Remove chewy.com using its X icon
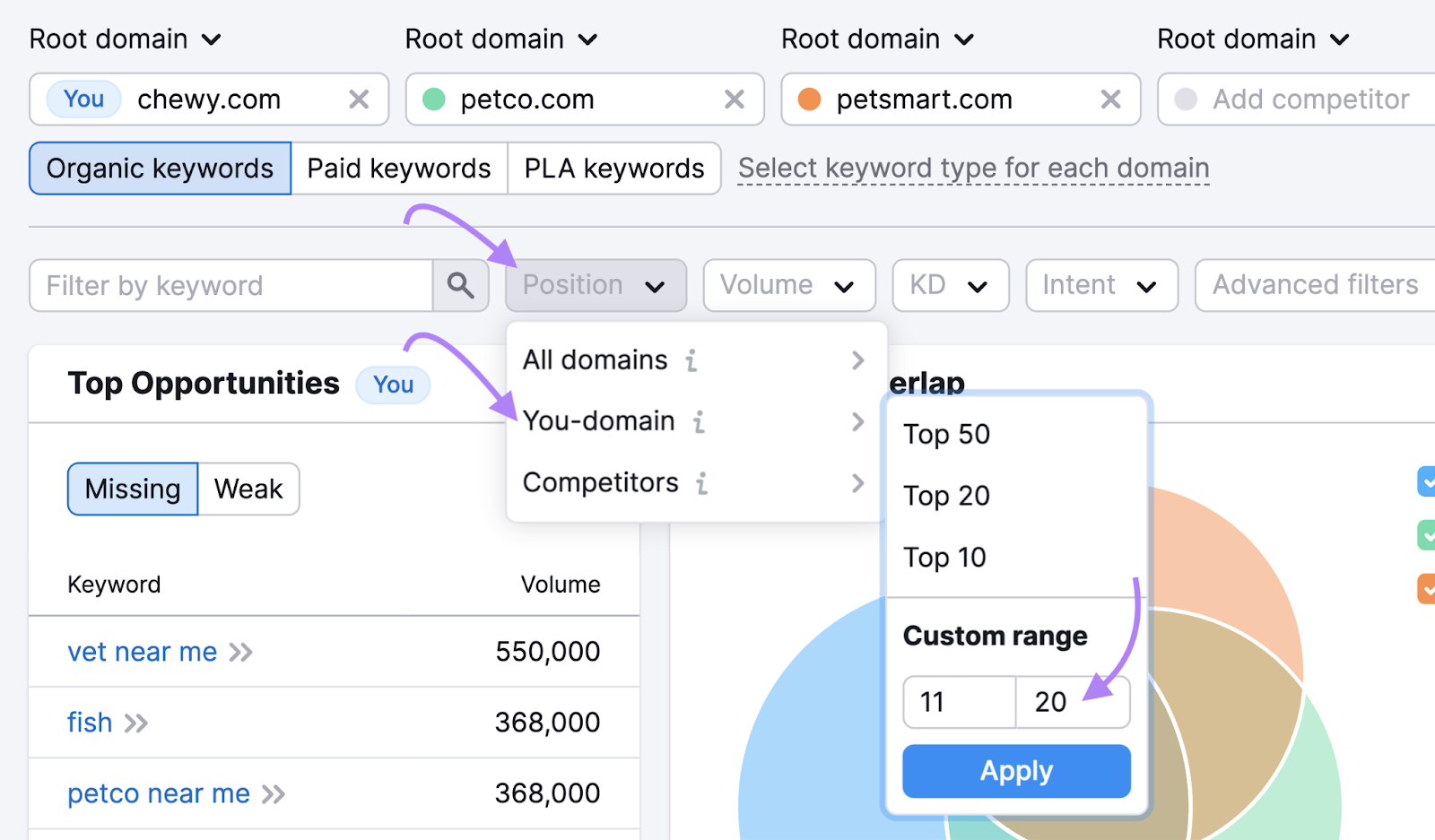 click(x=359, y=100)
